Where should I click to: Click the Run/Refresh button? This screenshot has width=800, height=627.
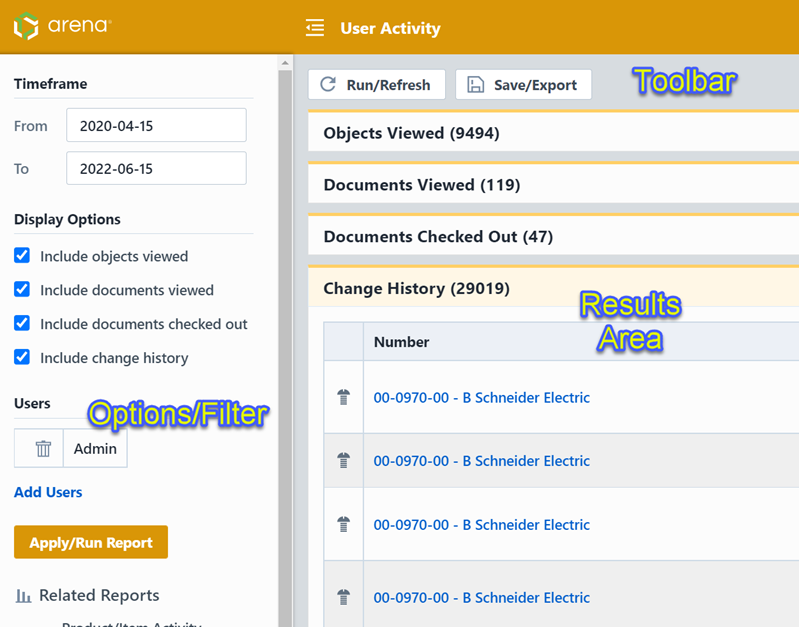[377, 85]
